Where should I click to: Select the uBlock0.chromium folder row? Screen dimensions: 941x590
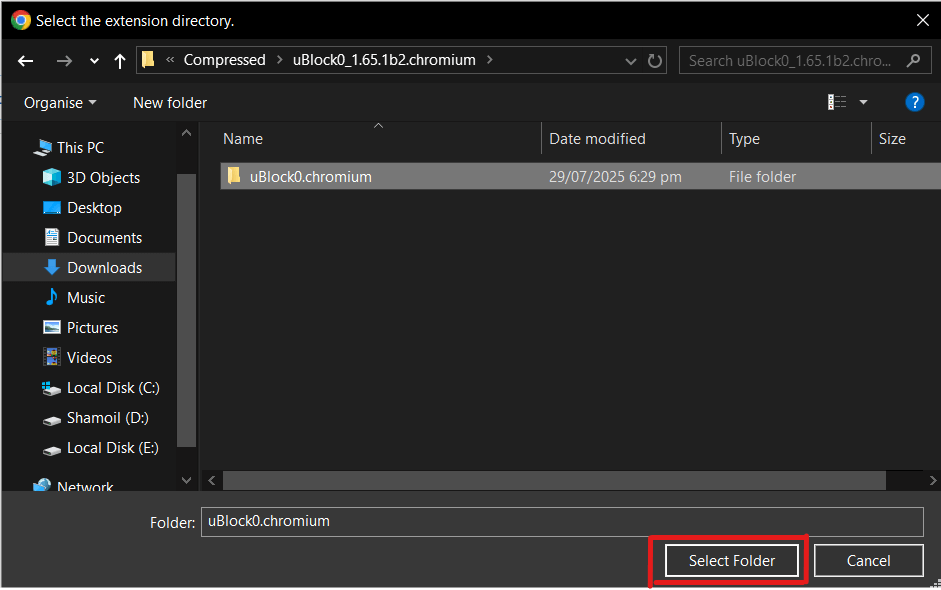click(x=580, y=176)
